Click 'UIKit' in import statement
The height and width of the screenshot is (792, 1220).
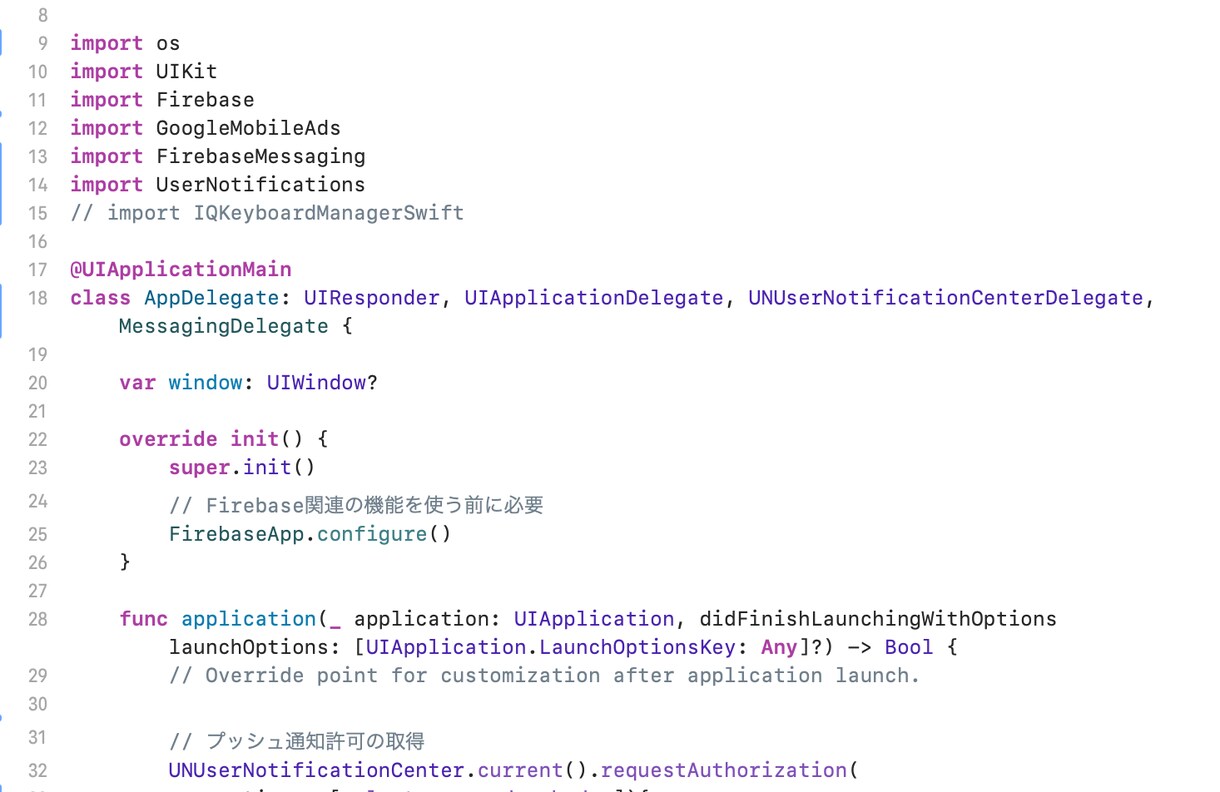pos(186,71)
